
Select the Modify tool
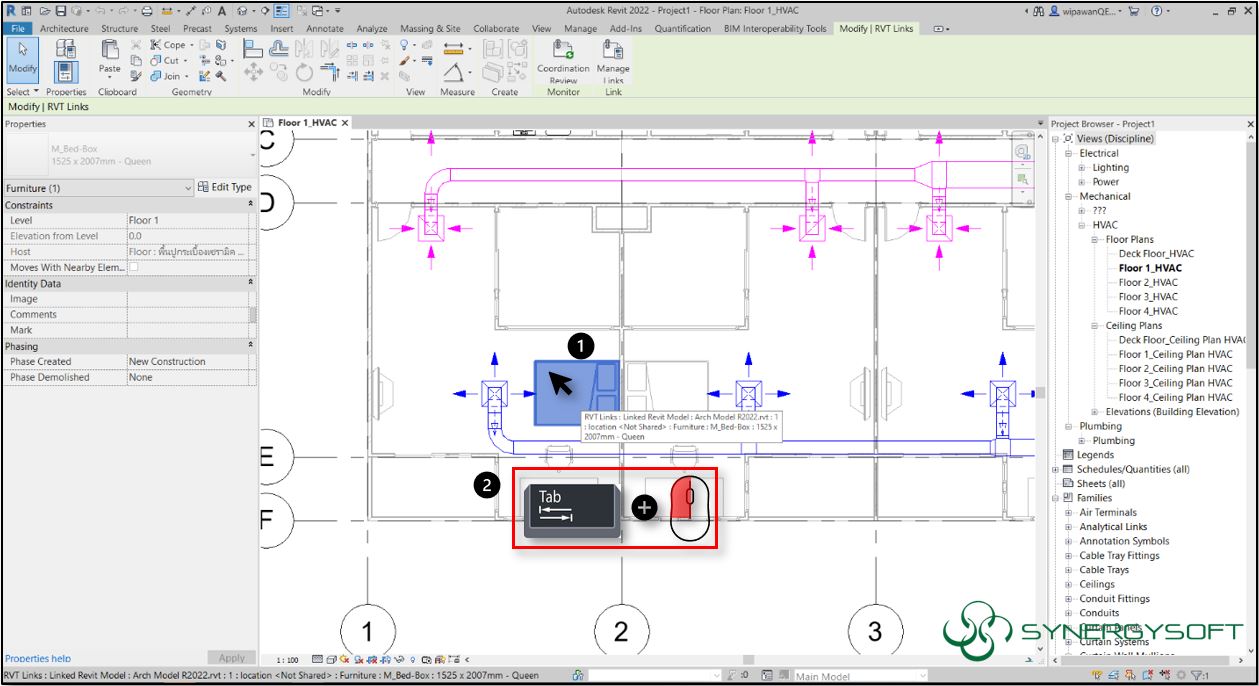point(22,62)
